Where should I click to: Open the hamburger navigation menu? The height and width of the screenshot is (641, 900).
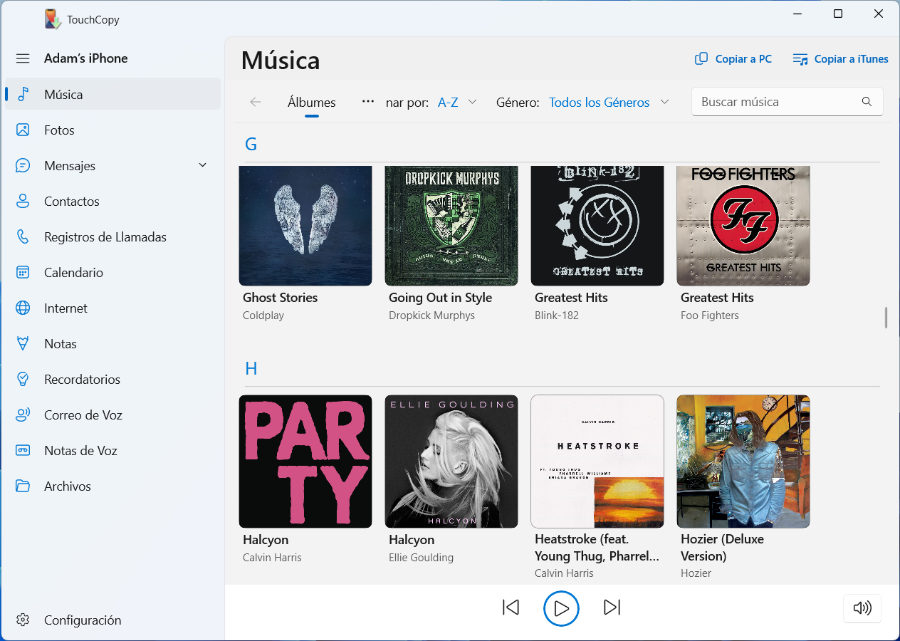22,59
